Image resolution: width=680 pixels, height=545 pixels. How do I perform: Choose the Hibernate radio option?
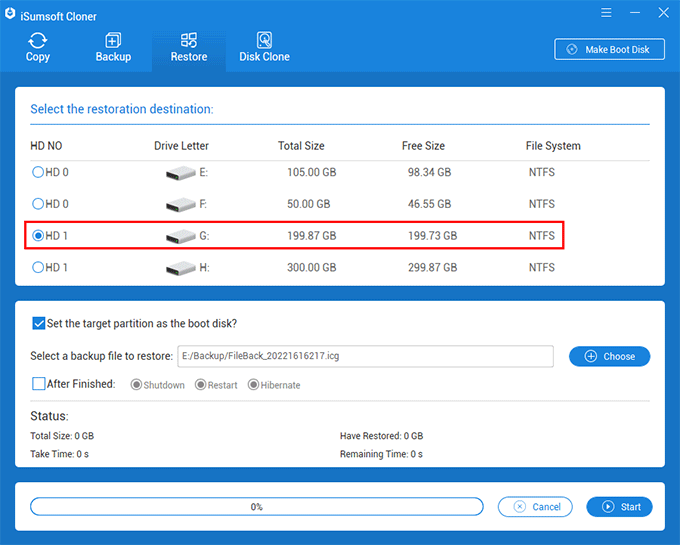(253, 385)
